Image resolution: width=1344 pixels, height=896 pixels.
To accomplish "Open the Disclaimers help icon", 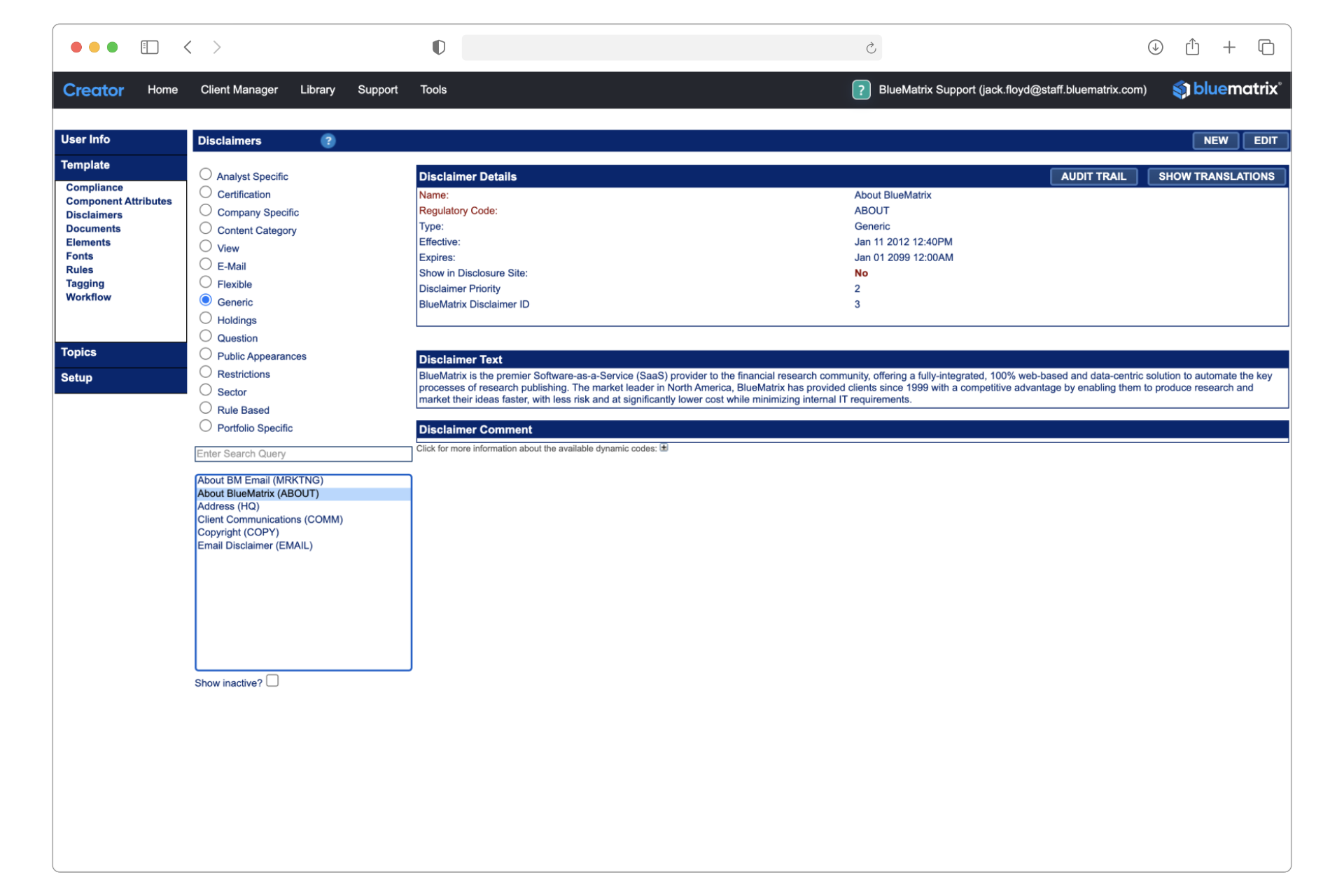I will (x=328, y=140).
